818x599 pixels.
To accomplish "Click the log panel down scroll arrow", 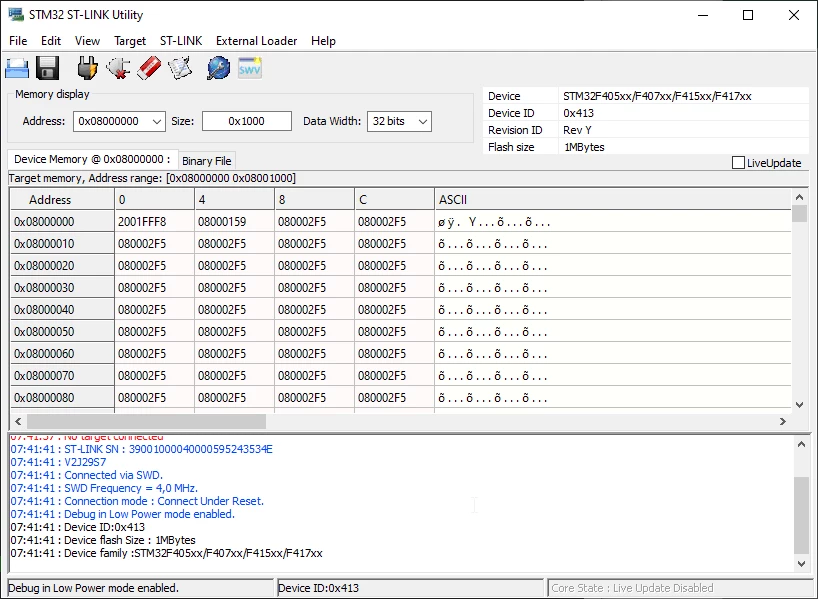I will point(801,564).
